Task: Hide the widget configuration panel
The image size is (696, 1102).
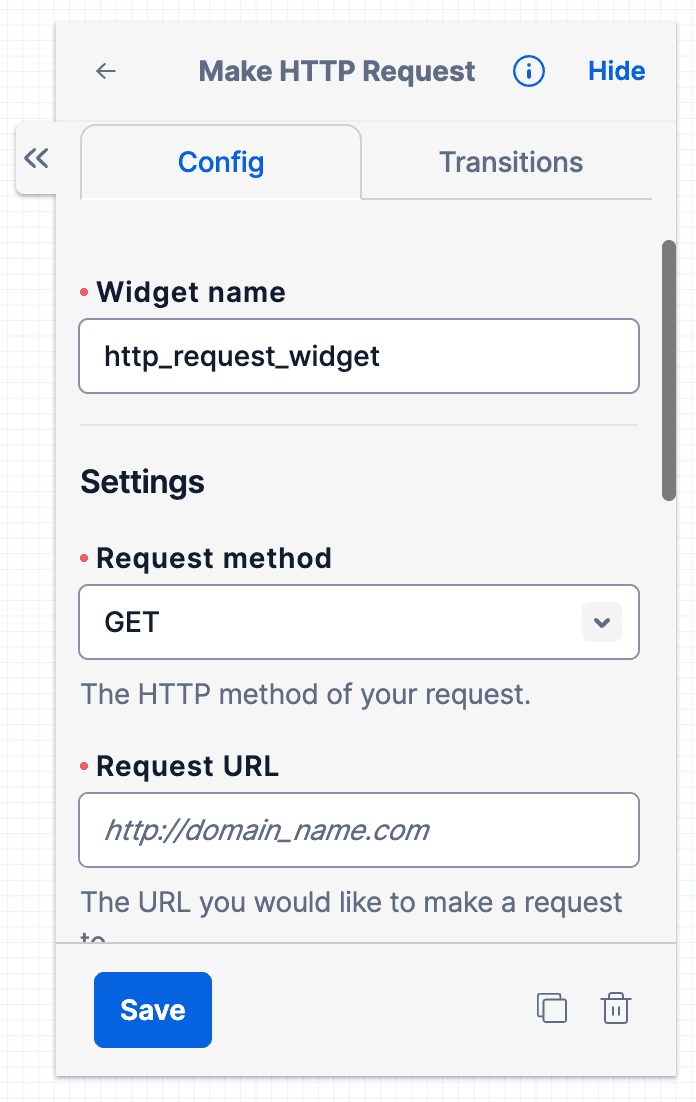Action: pos(616,70)
